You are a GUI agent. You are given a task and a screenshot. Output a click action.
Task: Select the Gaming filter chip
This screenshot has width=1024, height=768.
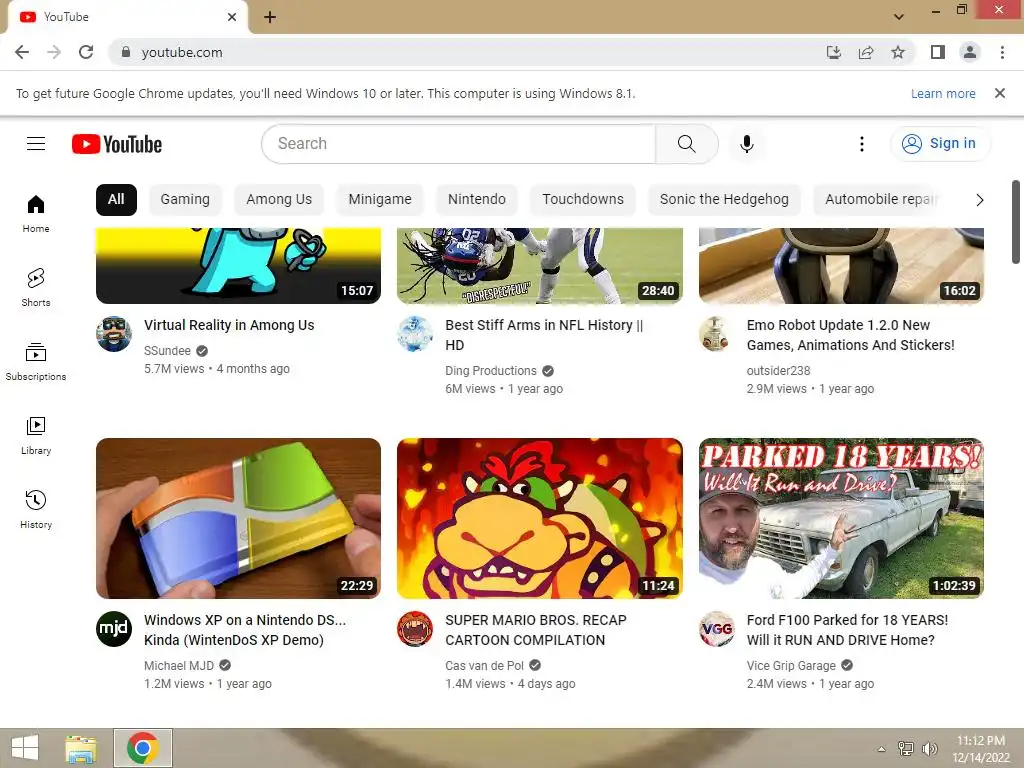pyautogui.click(x=185, y=199)
